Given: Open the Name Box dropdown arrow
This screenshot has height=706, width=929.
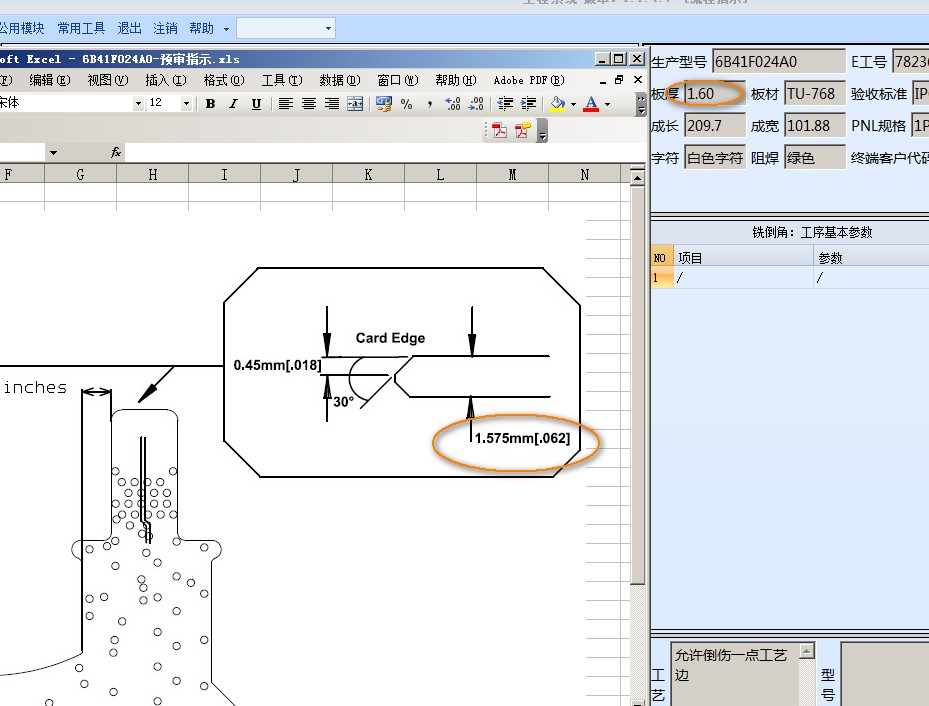Looking at the screenshot, I should click(53, 153).
